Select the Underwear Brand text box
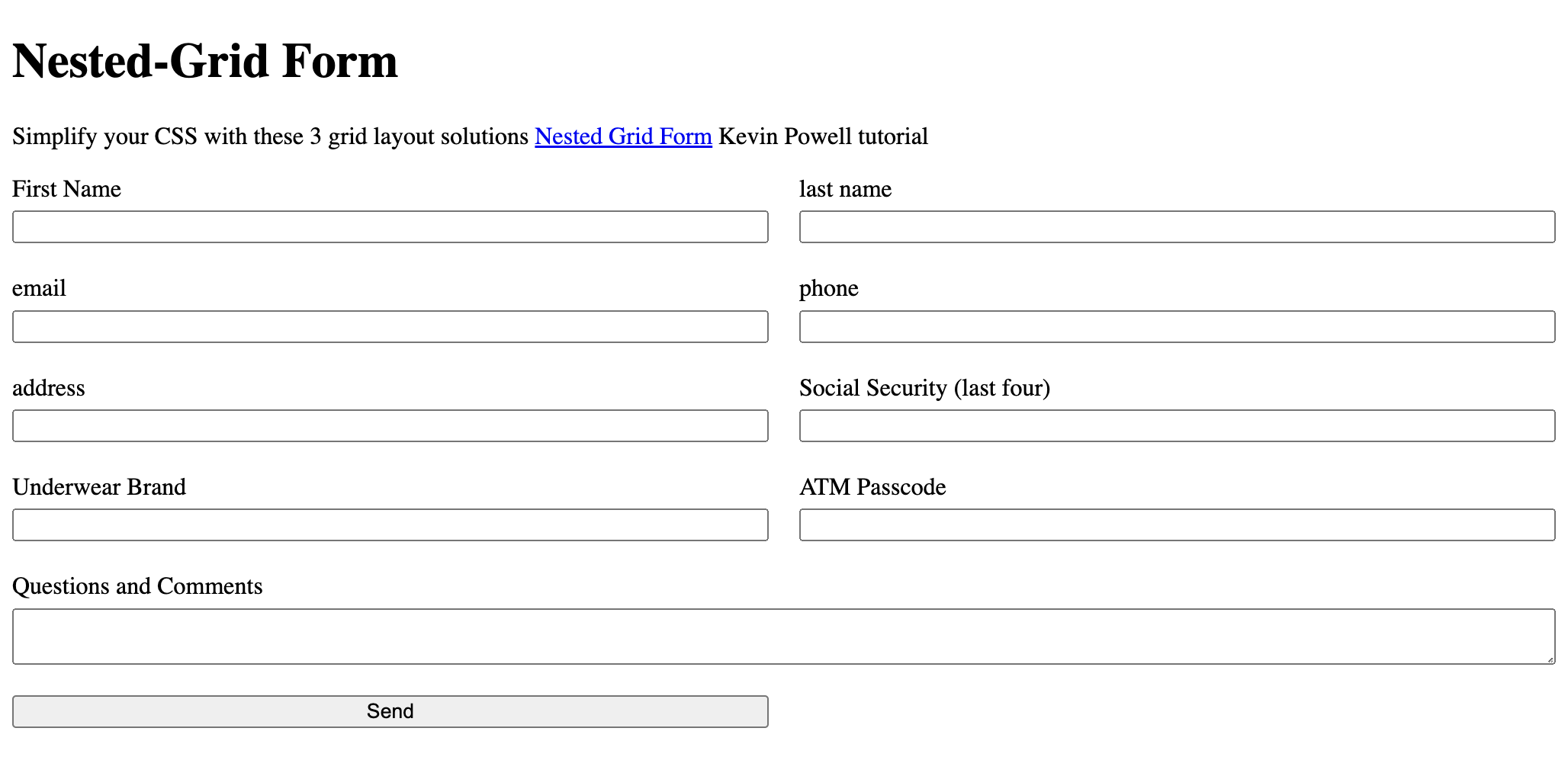The width and height of the screenshot is (1568, 773). coord(390,525)
